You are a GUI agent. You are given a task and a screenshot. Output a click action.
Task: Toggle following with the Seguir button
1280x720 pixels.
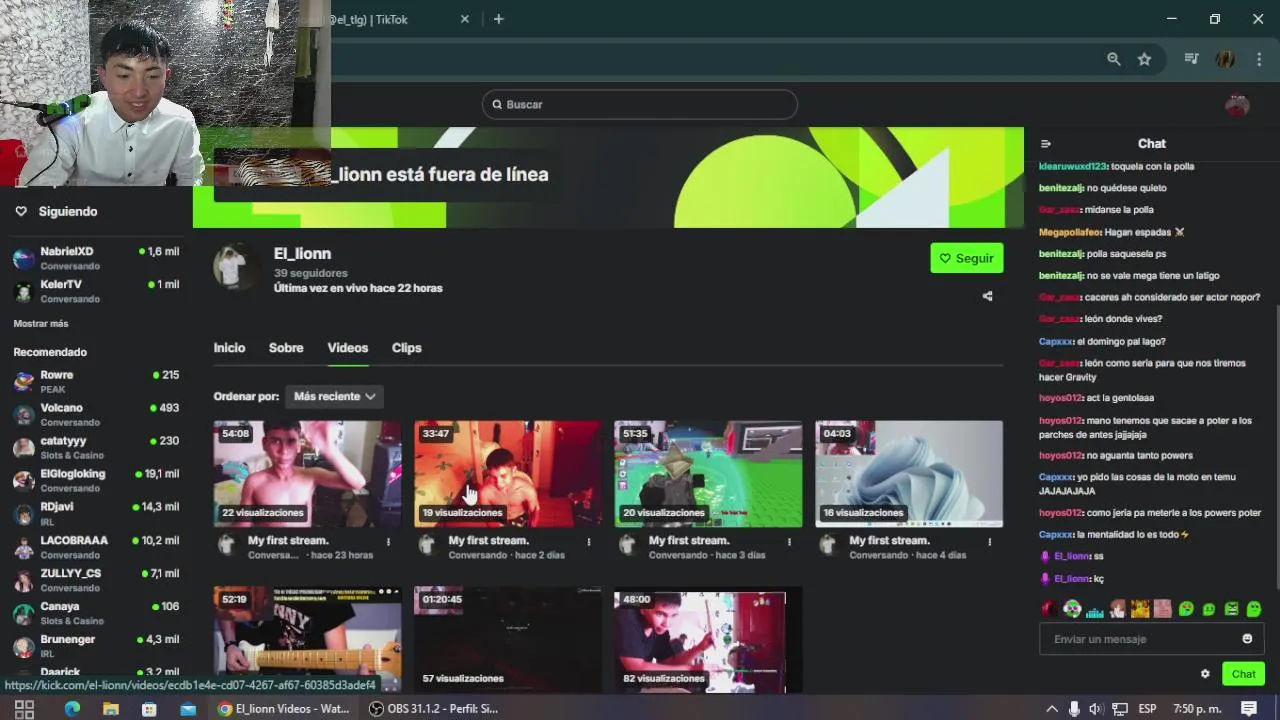[x=966, y=258]
